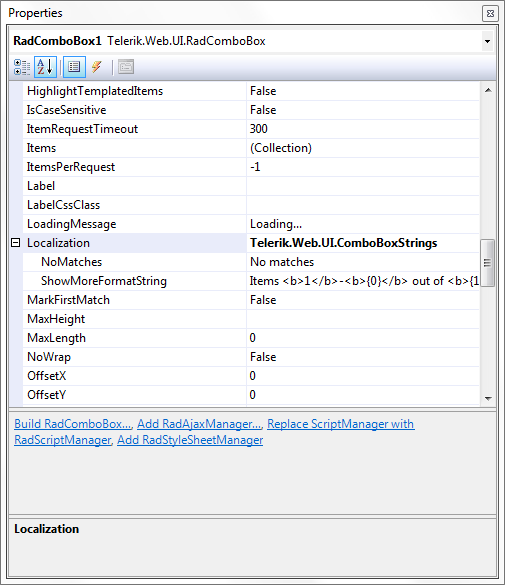Screen dimensions: 505x585
Task: Close the Properties panel
Action: pos(490,13)
